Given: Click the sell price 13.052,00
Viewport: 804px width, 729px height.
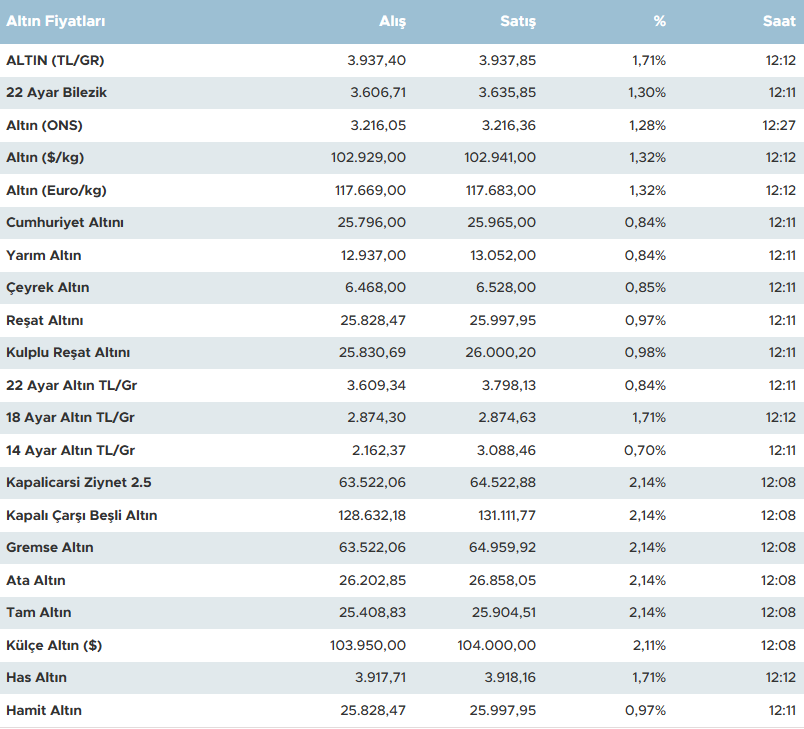Looking at the screenshot, I should [x=503, y=255].
